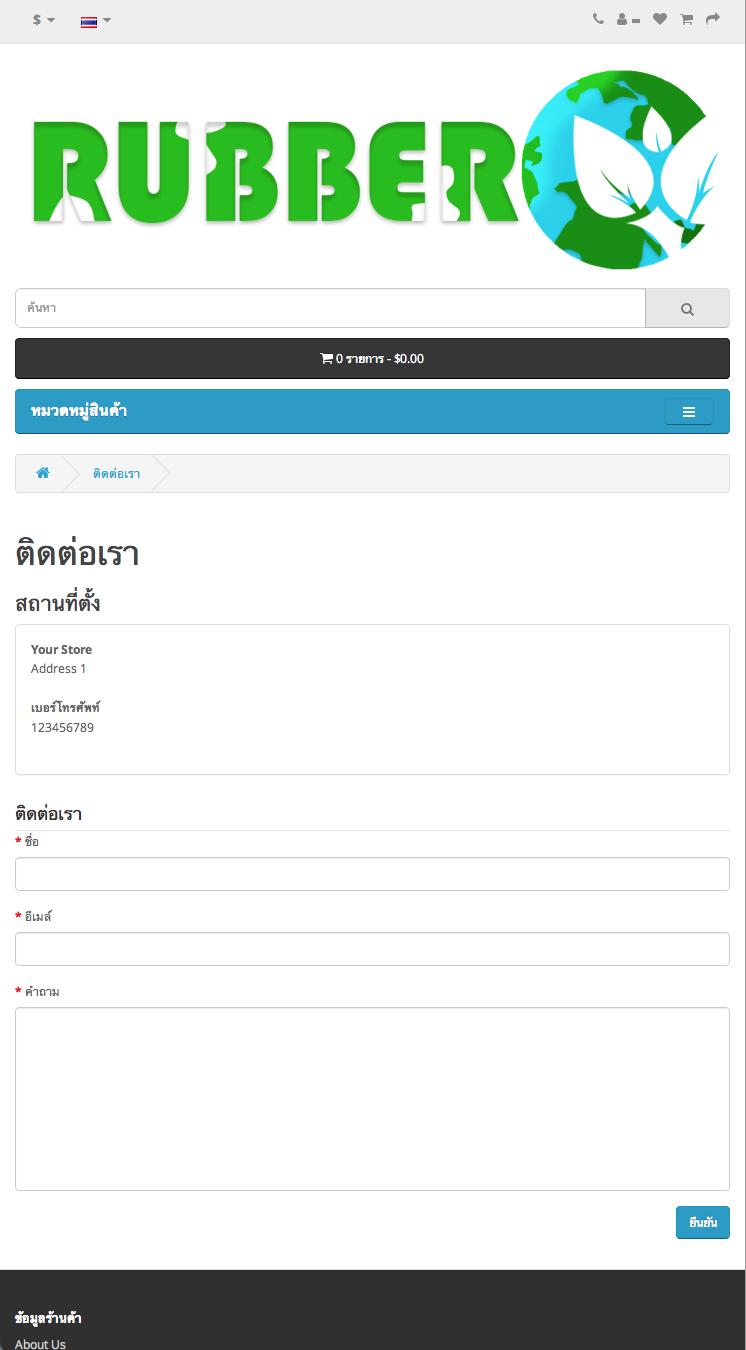This screenshot has width=746, height=1350.
Task: Click the สถานที่ตั้ง heading
Action: coord(58,604)
